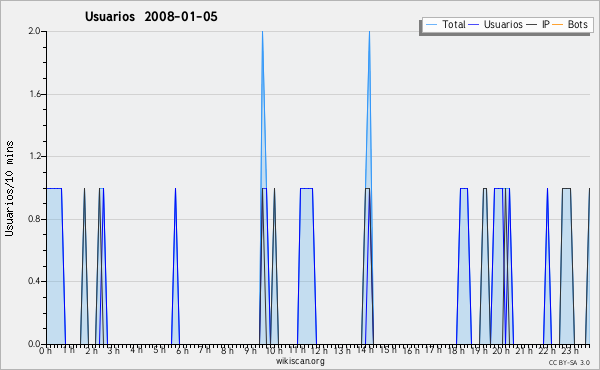The image size is (600, 370).
Task: Click the y-axis value 0.8
Action: (35, 219)
